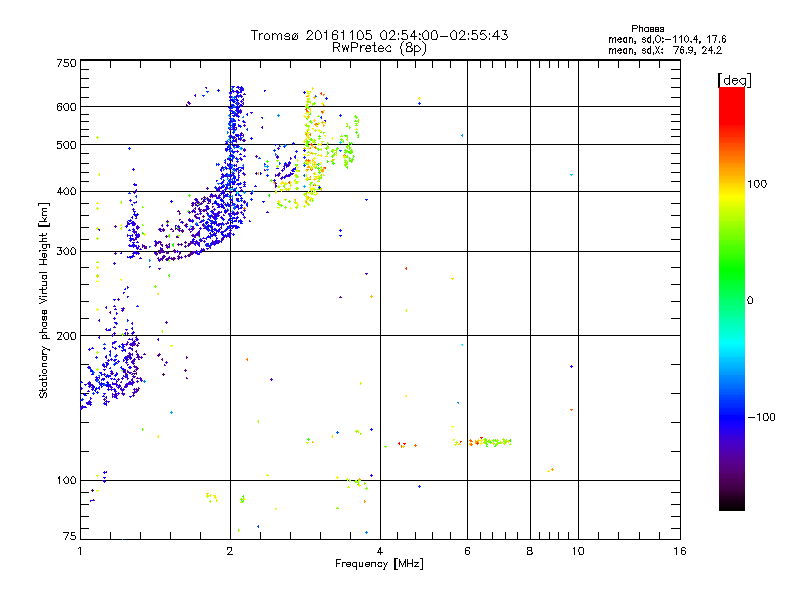Click the 'Phases' heading in the corner
The image size is (800, 600).
[x=647, y=29]
